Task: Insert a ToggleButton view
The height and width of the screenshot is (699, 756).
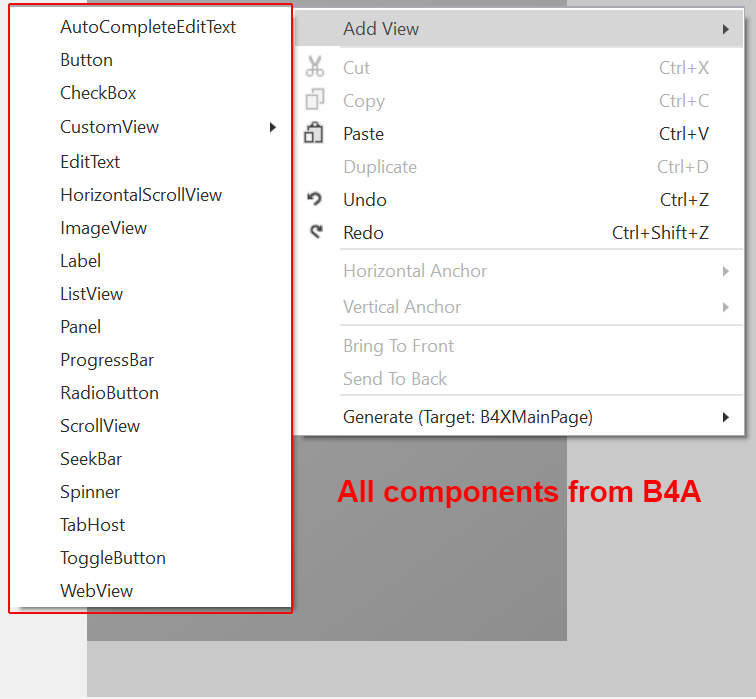Action: pyautogui.click(x=113, y=558)
